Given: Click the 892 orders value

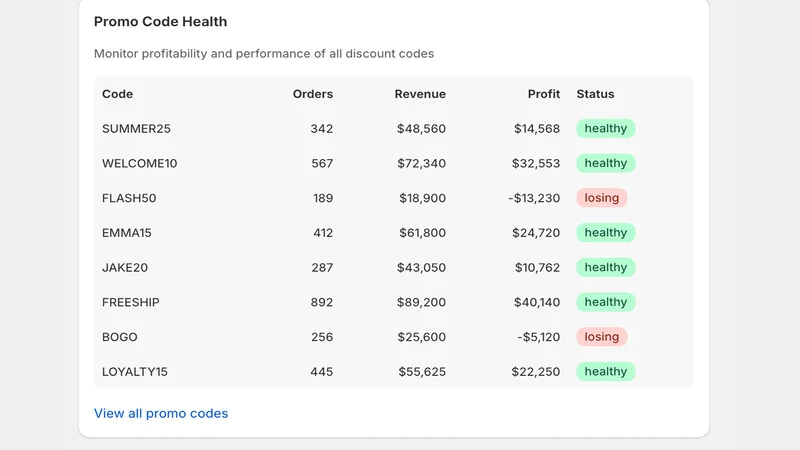Looking at the screenshot, I should [321, 302].
